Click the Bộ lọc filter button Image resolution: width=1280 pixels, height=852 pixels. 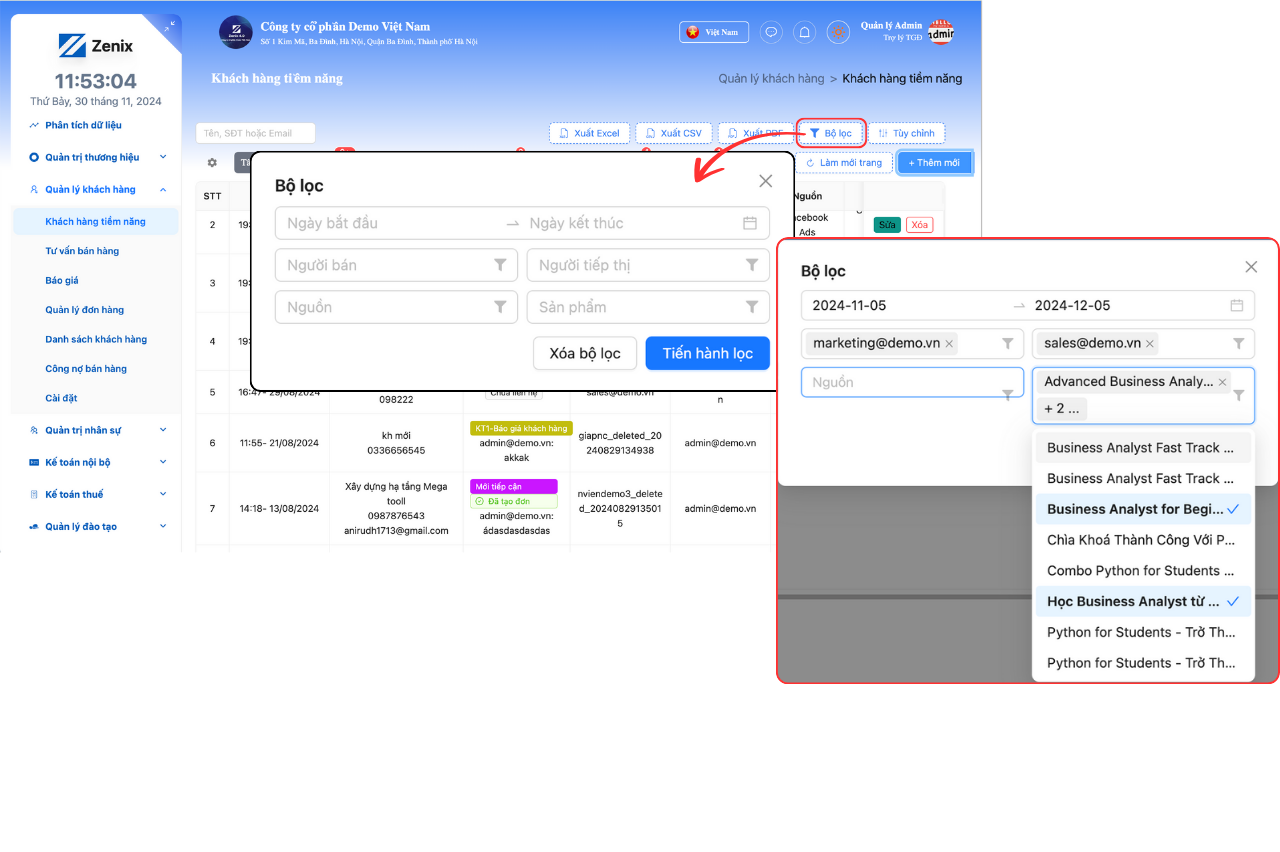[830, 133]
